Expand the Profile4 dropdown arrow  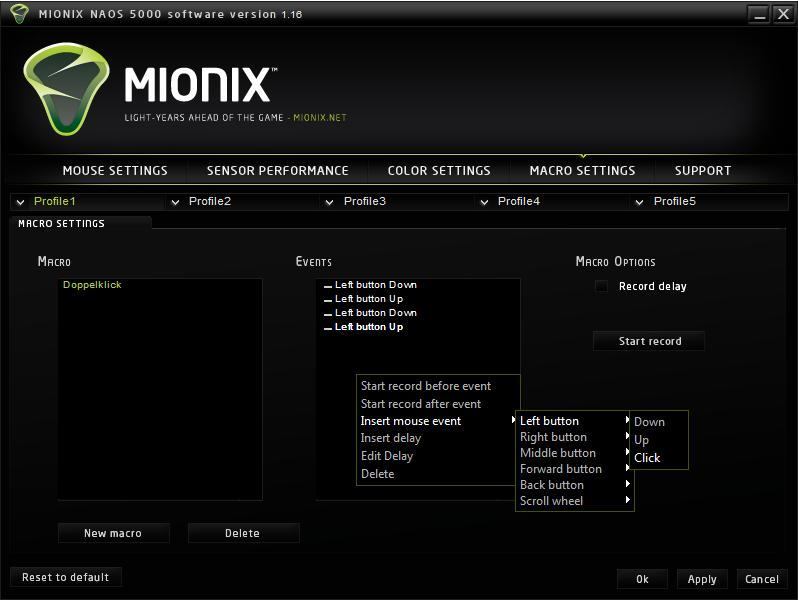[484, 202]
